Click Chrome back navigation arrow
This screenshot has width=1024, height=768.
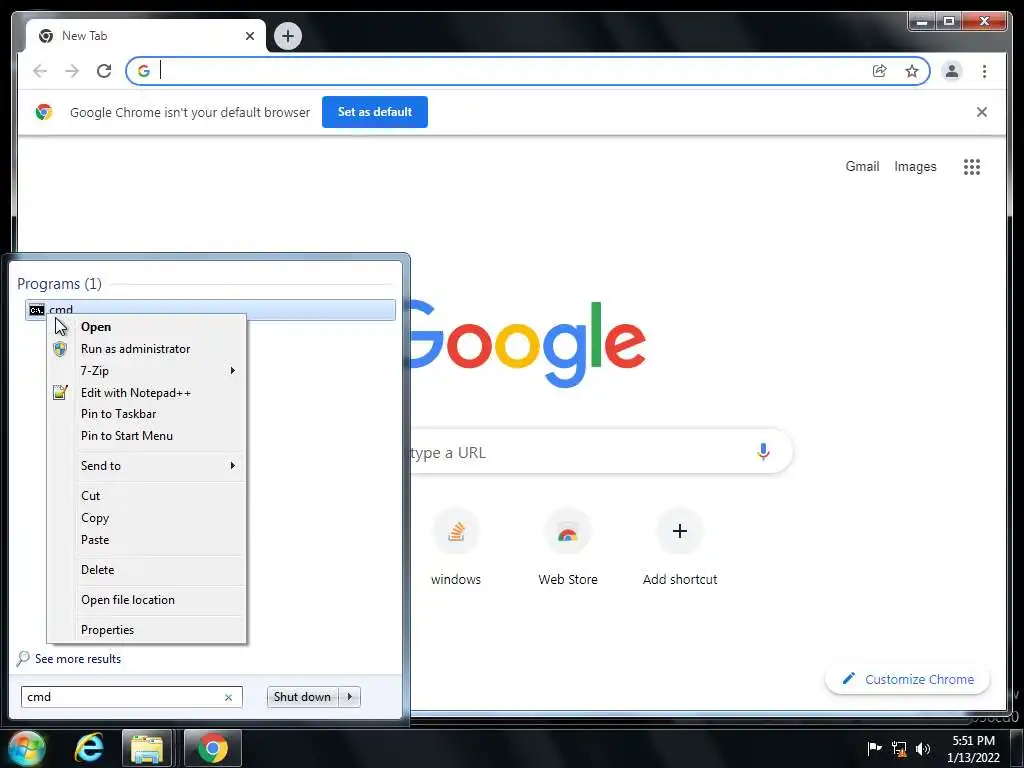click(40, 71)
